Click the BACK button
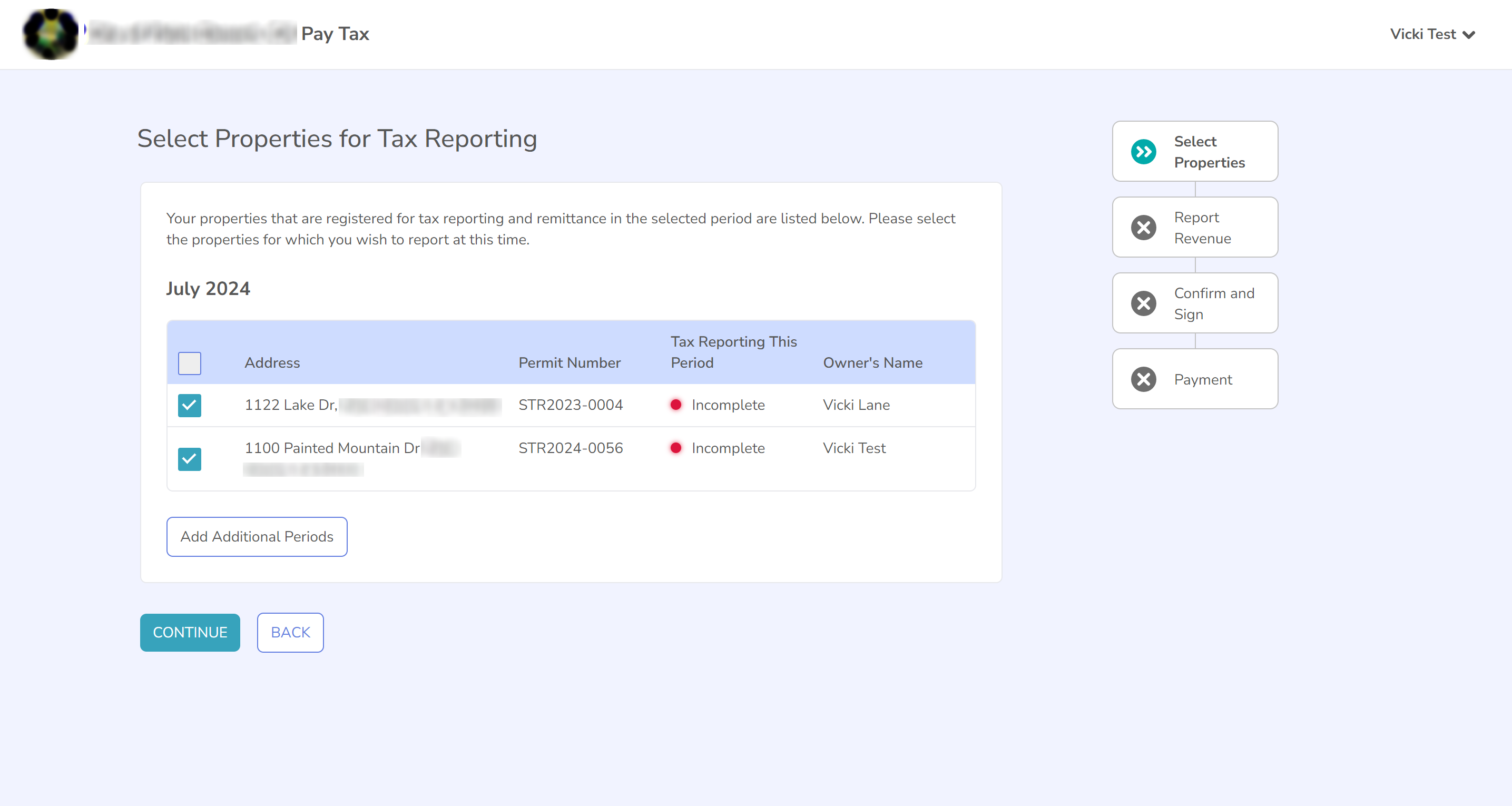The width and height of the screenshot is (1512, 806). tap(290, 632)
